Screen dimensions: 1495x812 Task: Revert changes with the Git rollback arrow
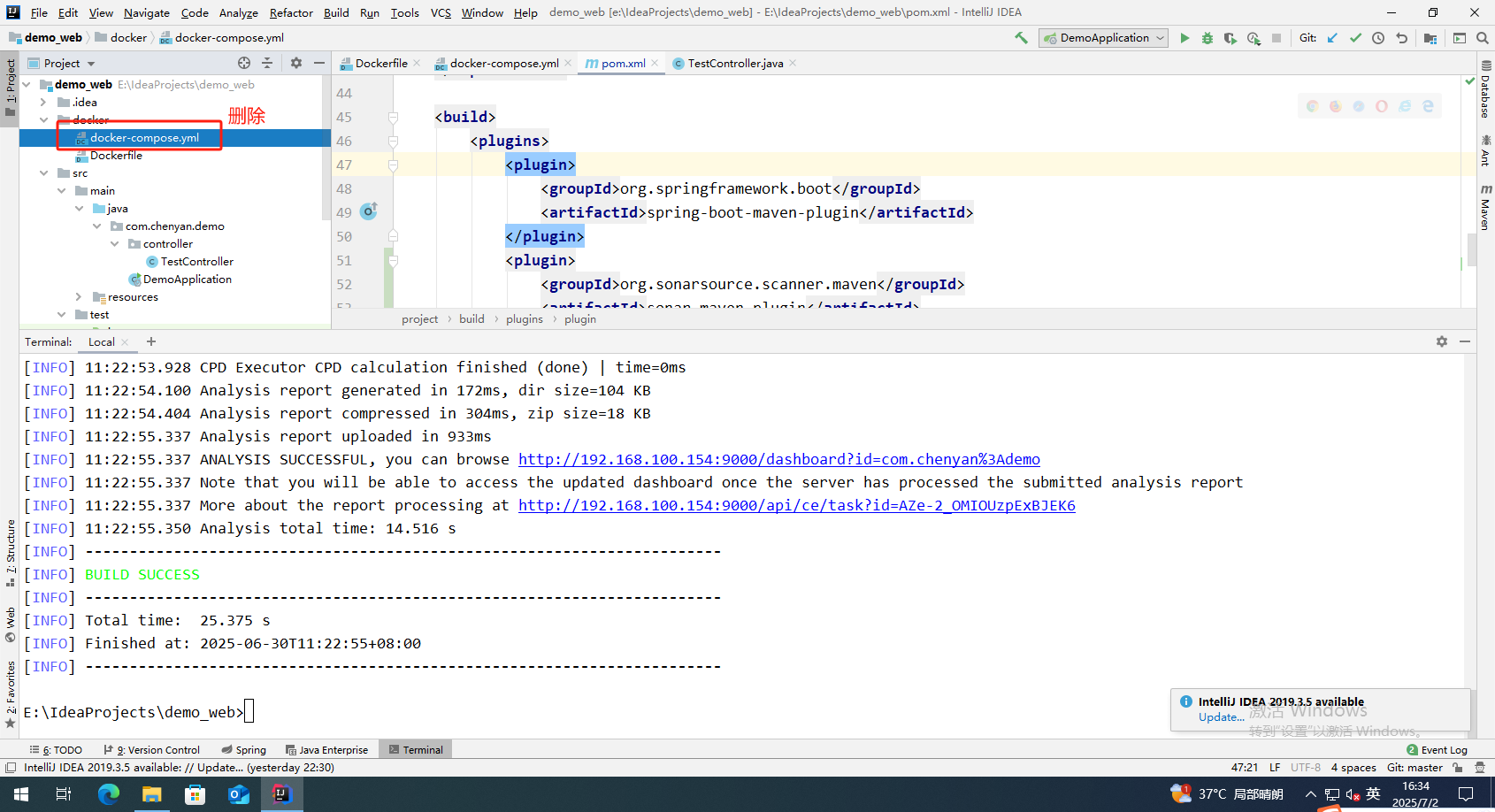(1401, 38)
